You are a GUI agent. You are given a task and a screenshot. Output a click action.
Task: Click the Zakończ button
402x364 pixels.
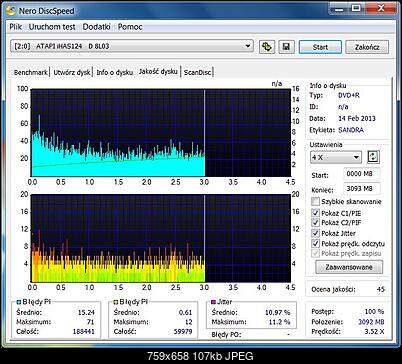pyautogui.click(x=367, y=47)
